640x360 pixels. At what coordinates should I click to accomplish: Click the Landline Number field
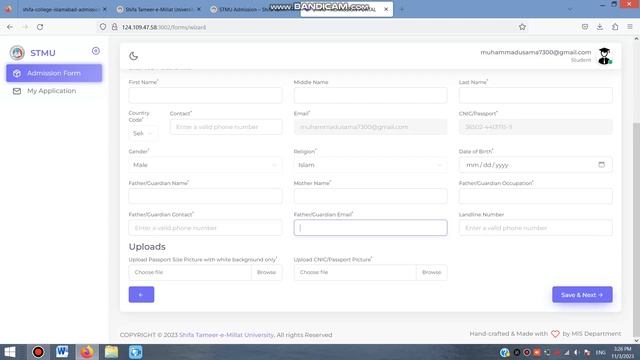pyautogui.click(x=536, y=228)
